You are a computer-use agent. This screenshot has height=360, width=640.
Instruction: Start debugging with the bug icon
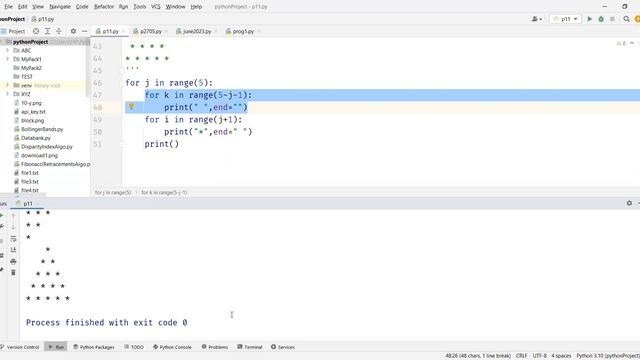[601, 19]
